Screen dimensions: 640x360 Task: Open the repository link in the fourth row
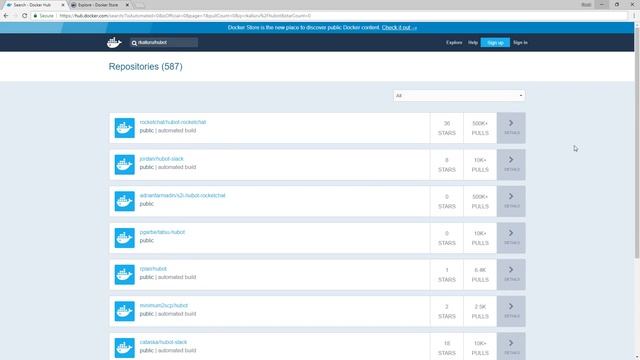coord(162,232)
